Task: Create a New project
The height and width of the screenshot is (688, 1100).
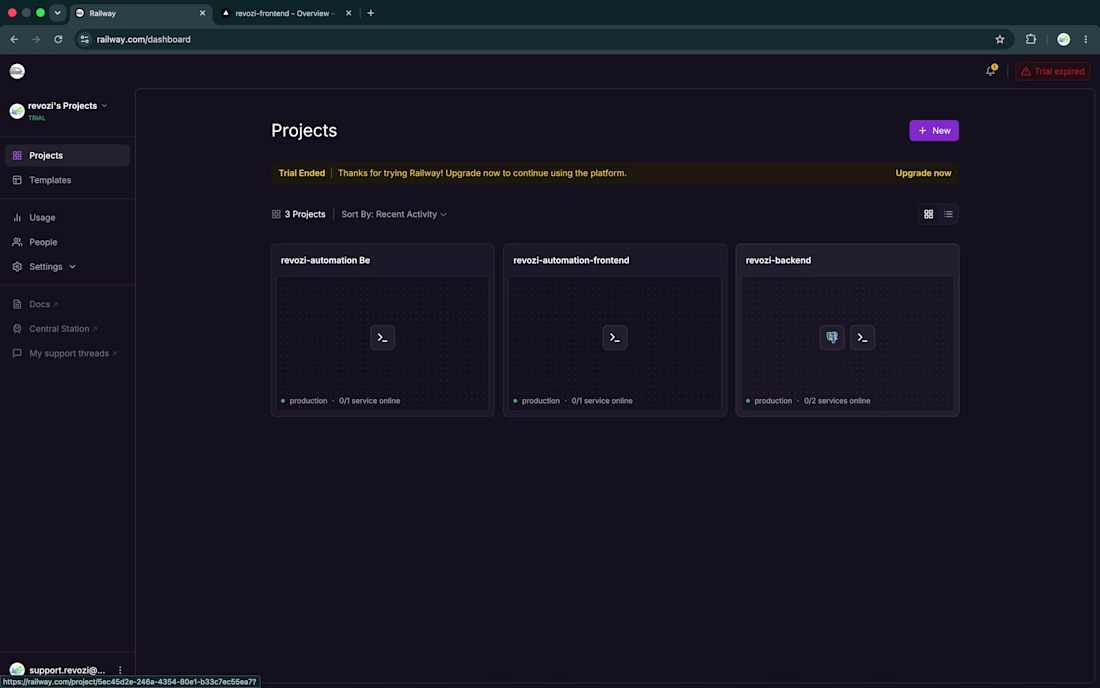Action: tap(934, 130)
